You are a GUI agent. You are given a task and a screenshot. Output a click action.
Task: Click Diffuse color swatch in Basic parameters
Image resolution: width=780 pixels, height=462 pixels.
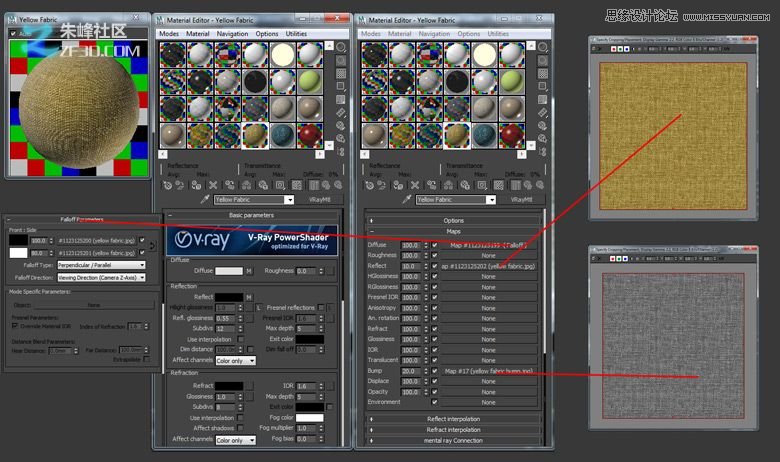pos(229,271)
